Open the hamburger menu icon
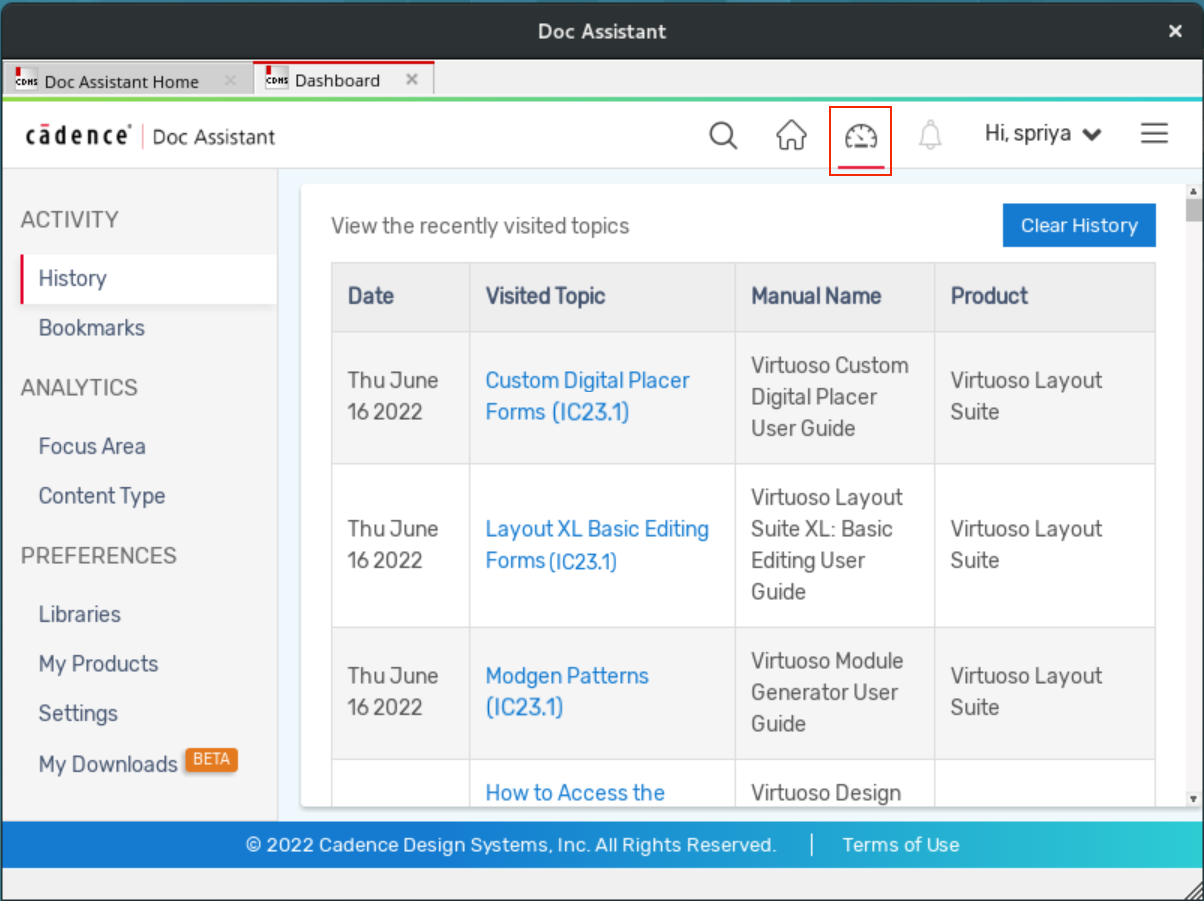The height and width of the screenshot is (901, 1204). click(x=1154, y=134)
